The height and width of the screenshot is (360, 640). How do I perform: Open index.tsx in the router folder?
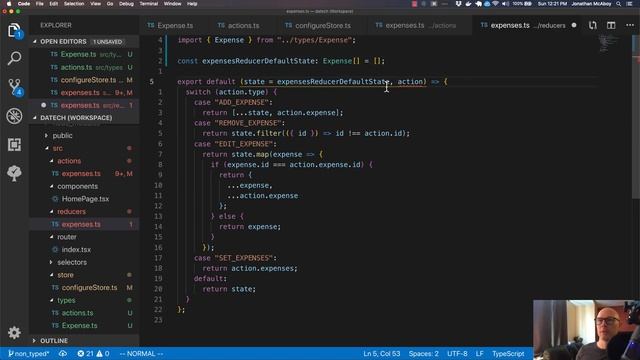click(x=76, y=249)
